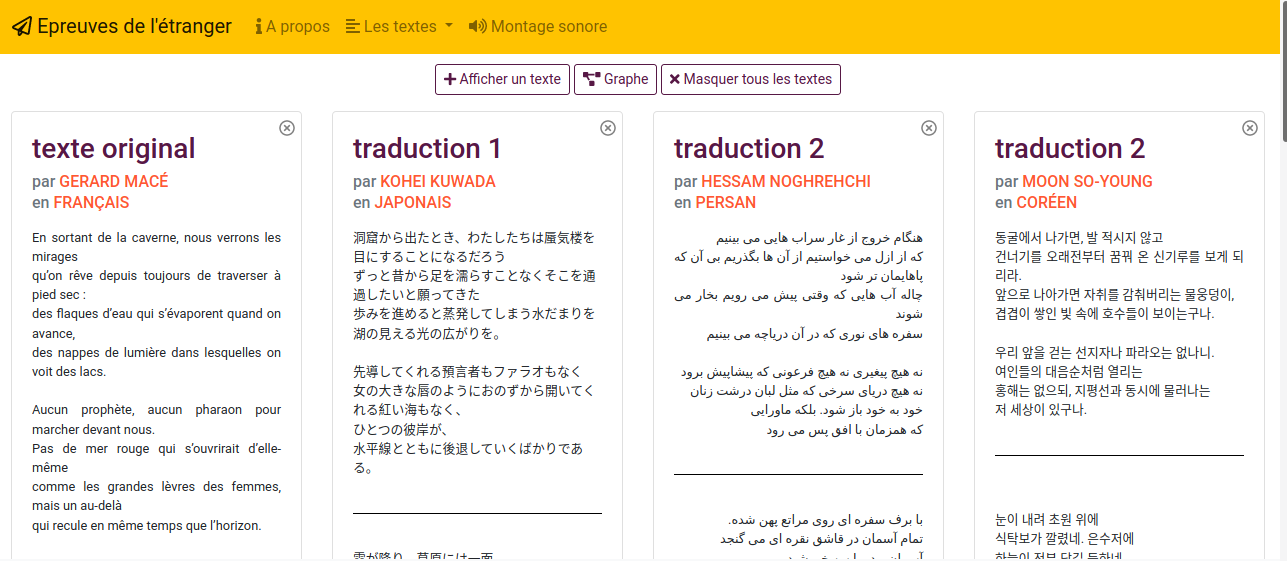Image resolution: width=1287 pixels, height=561 pixels.
Task: Click the paper plane logo icon
Action: pos(22,27)
